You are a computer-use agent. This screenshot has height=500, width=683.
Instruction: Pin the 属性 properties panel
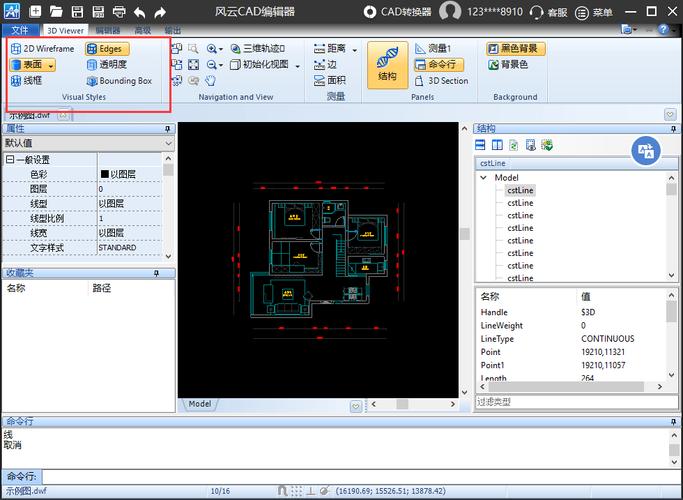167,129
